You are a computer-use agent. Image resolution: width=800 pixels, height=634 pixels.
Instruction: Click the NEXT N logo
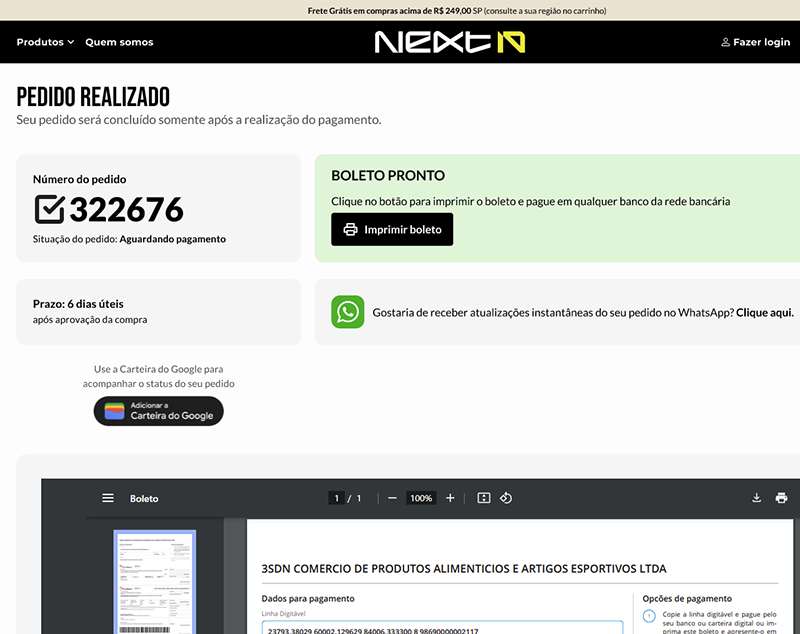(x=449, y=42)
